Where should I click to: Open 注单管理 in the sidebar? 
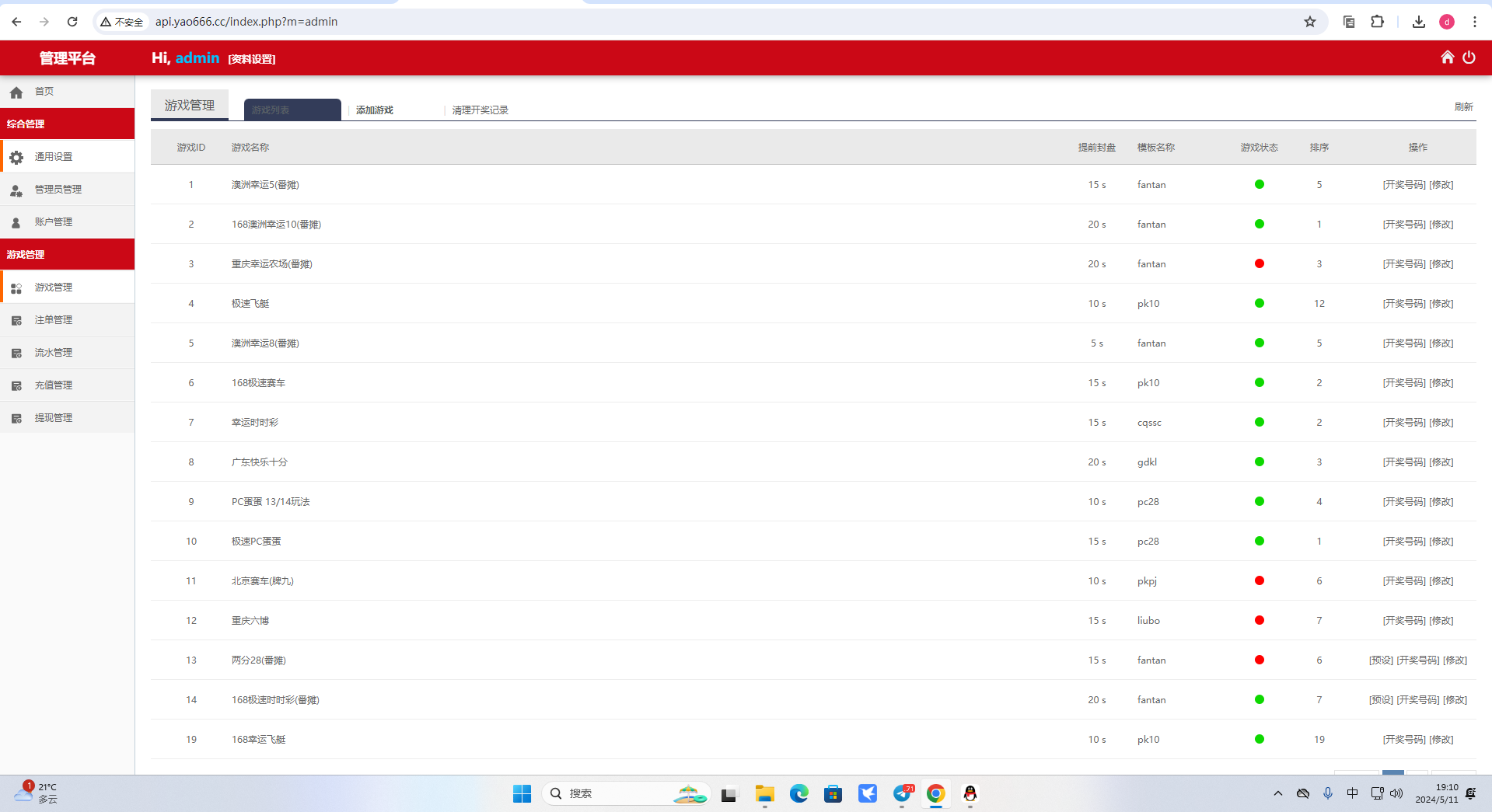click(x=54, y=320)
